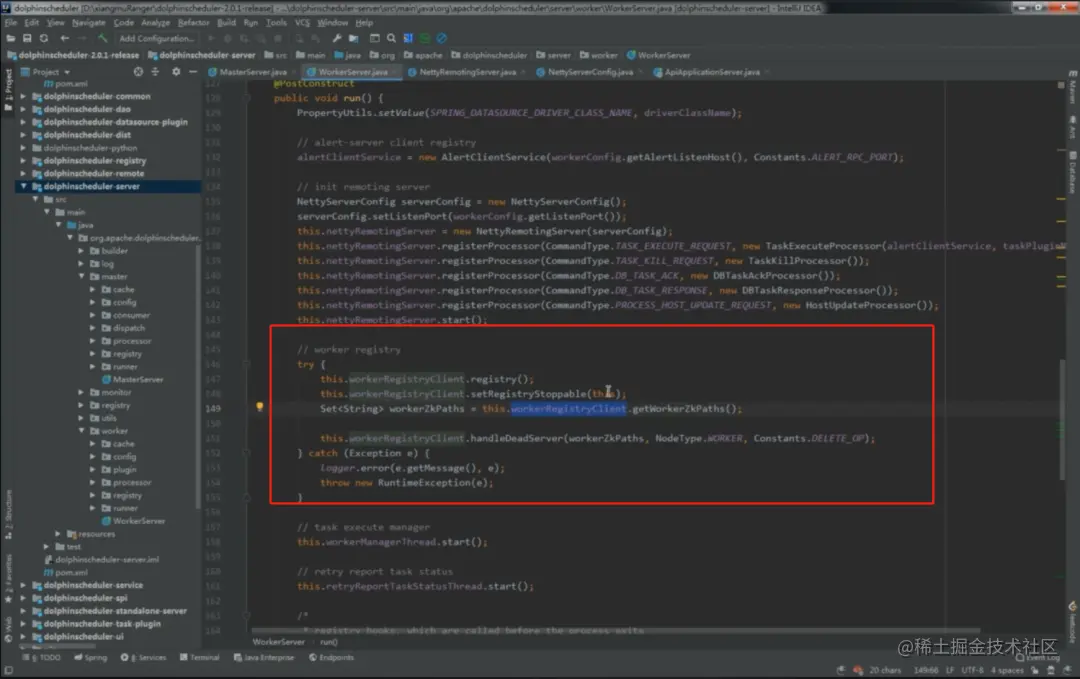Click the bottom-left tool window toggle icon
Image resolution: width=1080 pixels, height=679 pixels.
8,670
